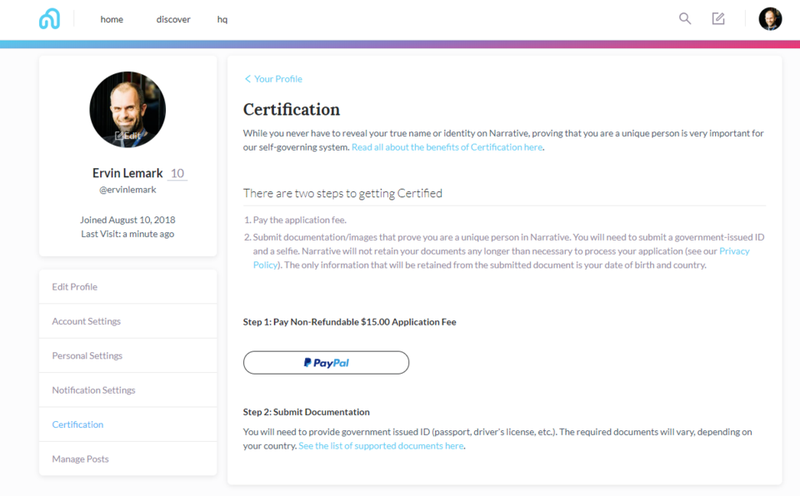Pay the fee with PayPal button
This screenshot has width=800, height=496.
pos(326,363)
